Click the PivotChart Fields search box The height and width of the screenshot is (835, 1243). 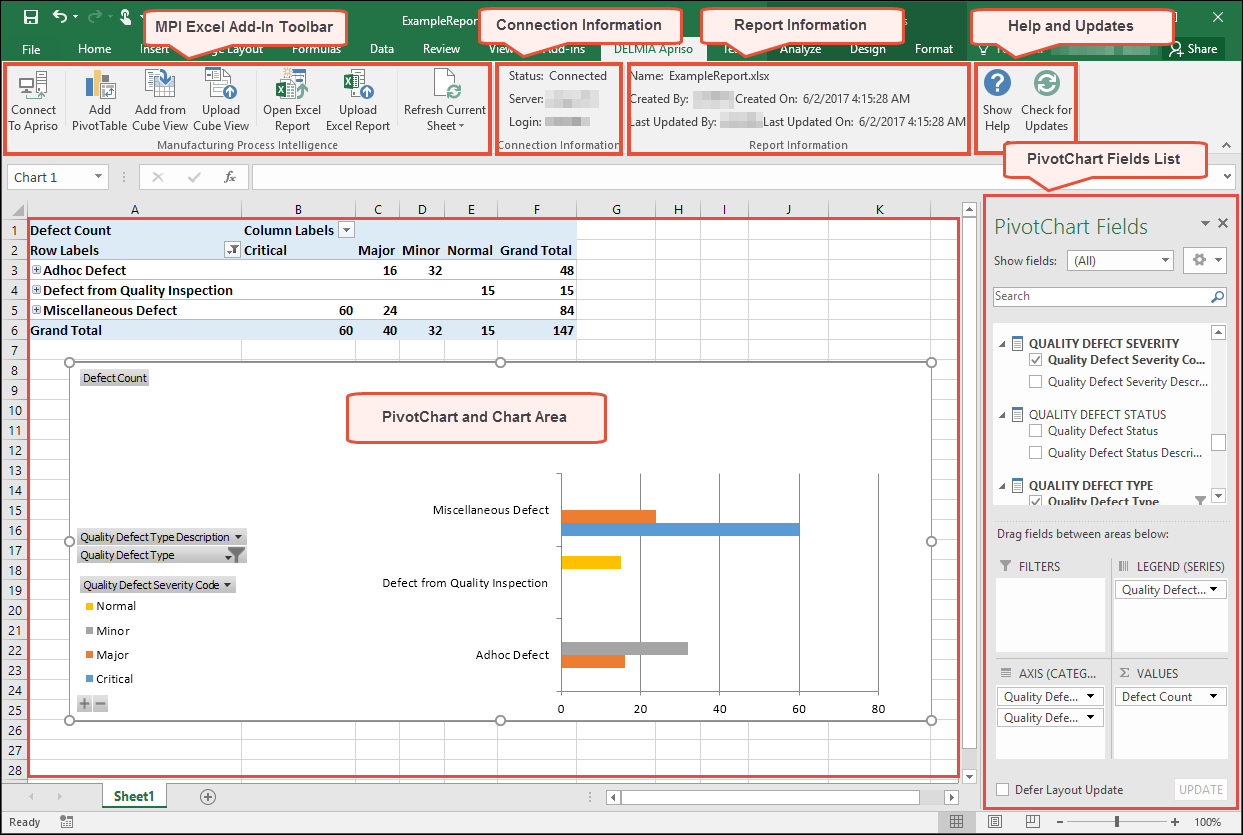(1101, 297)
